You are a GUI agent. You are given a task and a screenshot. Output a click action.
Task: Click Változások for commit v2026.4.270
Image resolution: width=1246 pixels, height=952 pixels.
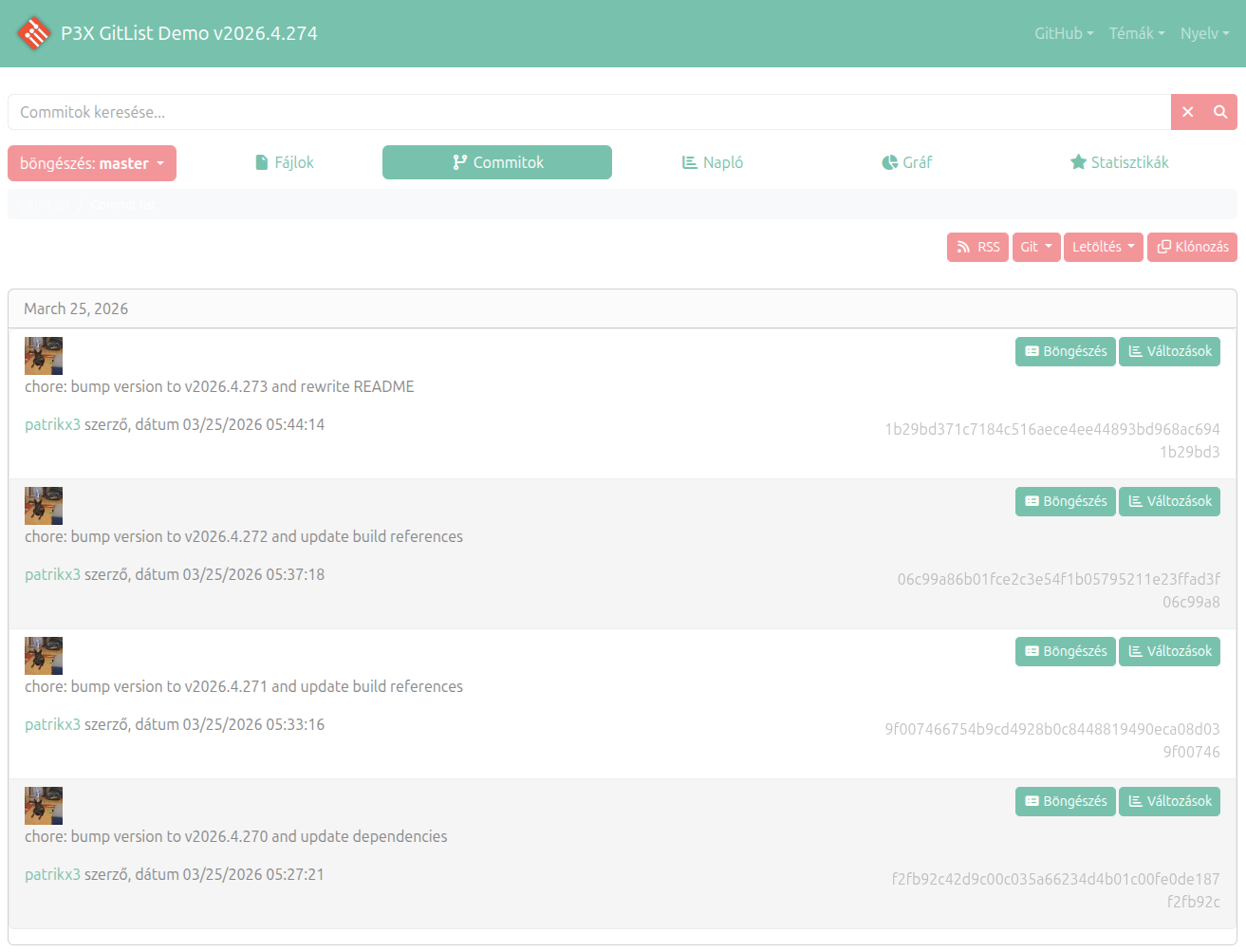tap(1169, 801)
